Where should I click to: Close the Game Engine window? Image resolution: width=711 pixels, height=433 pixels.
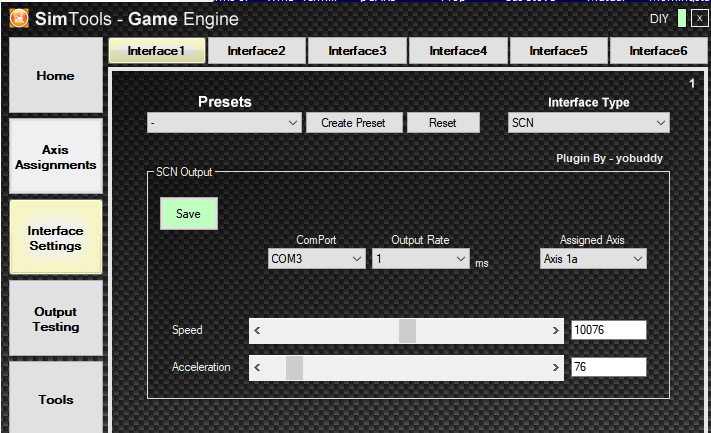coord(700,19)
